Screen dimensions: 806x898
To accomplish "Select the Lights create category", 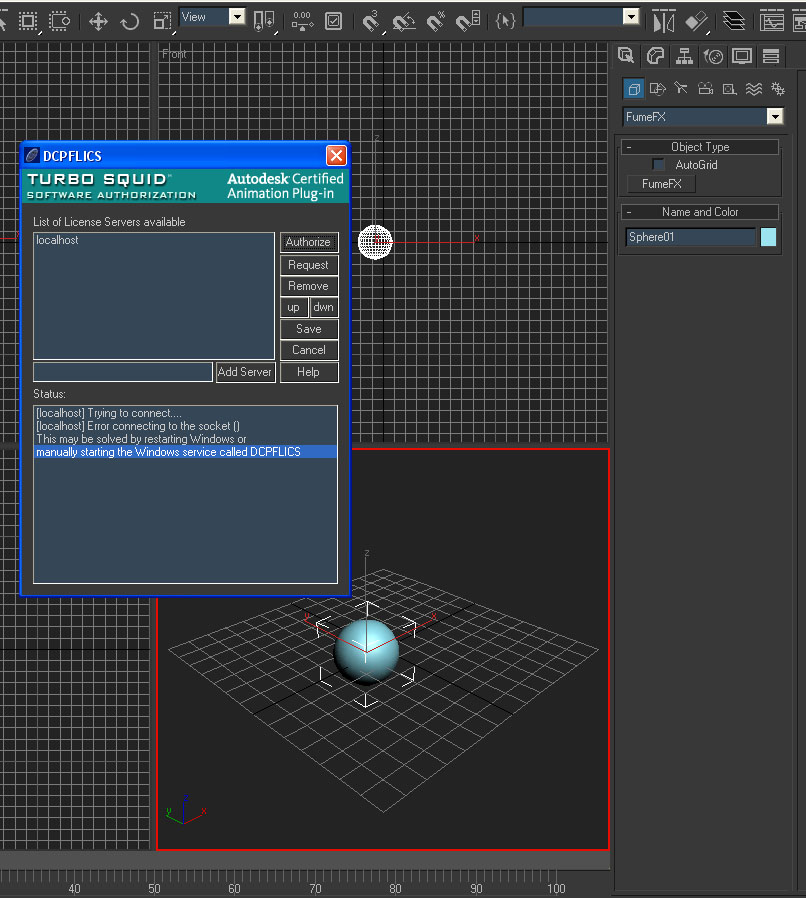I will 681,89.
